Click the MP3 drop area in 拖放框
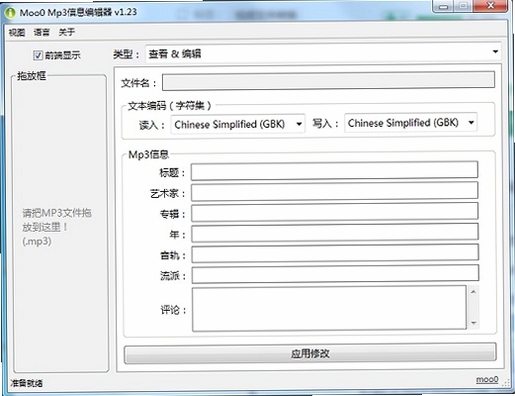The image size is (515, 396). (61, 223)
